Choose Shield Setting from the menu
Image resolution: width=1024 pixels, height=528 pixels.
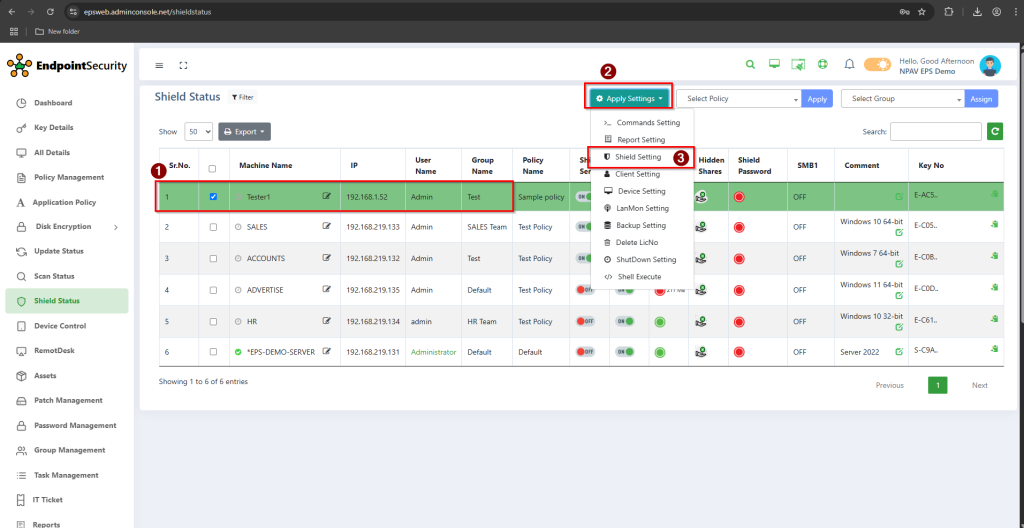[638, 157]
